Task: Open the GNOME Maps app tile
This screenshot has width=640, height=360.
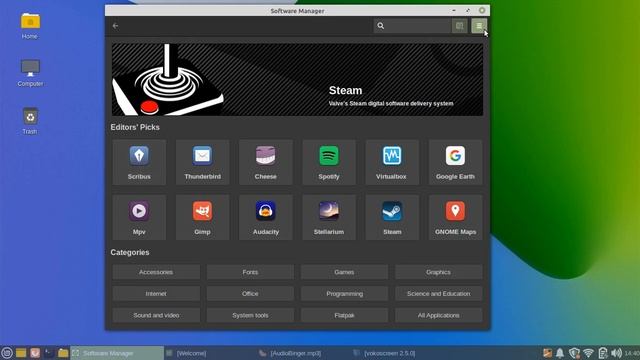Action: [x=456, y=218]
